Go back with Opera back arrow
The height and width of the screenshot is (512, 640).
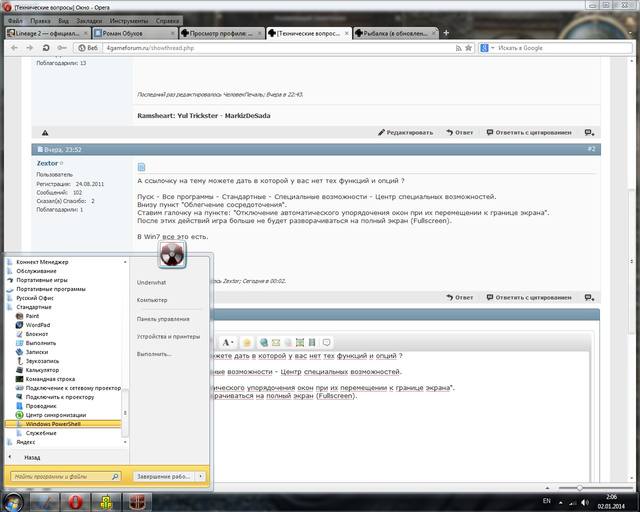(x=15, y=48)
